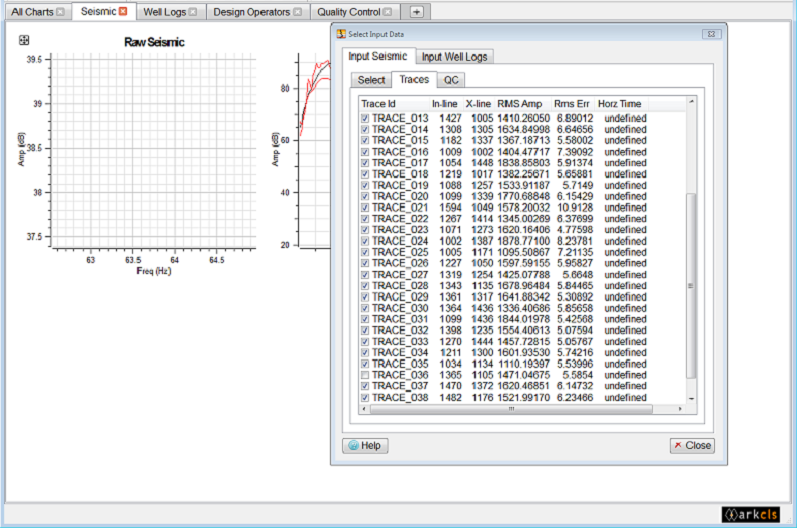Select the TRACE_025 row name
This screenshot has height=528, width=797.
[400, 253]
